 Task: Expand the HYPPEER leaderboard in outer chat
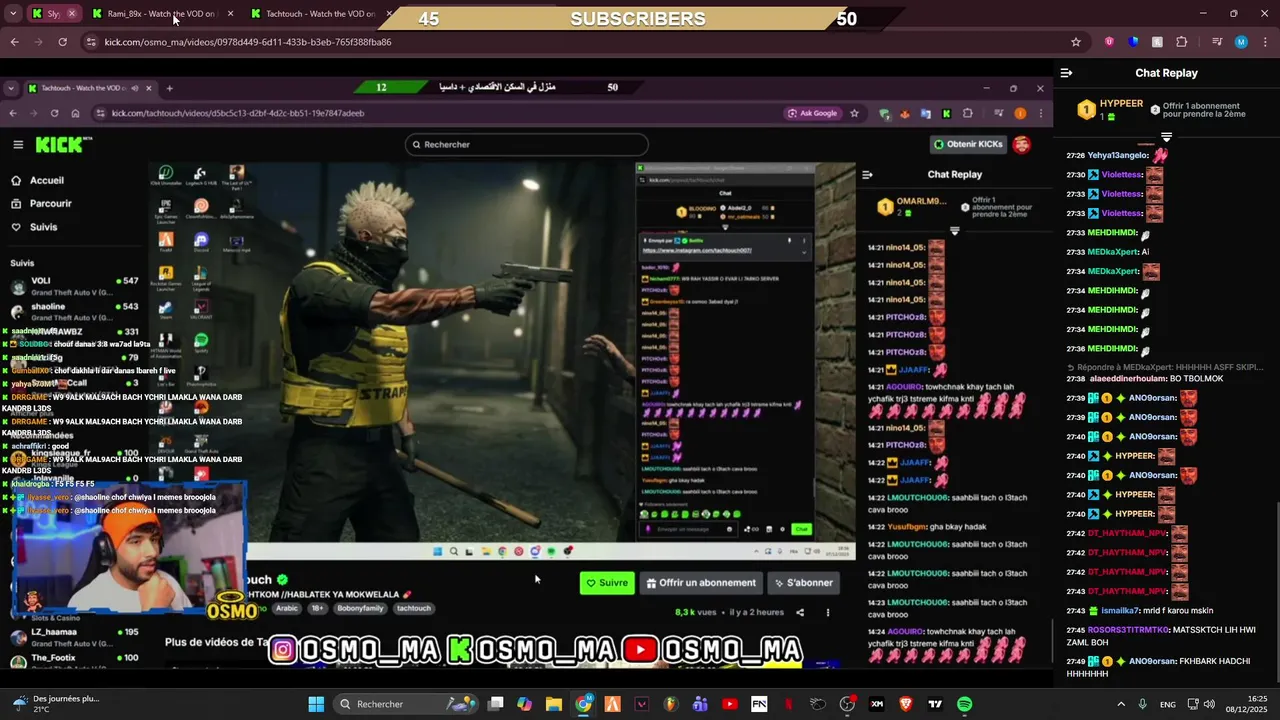[x=1166, y=136]
